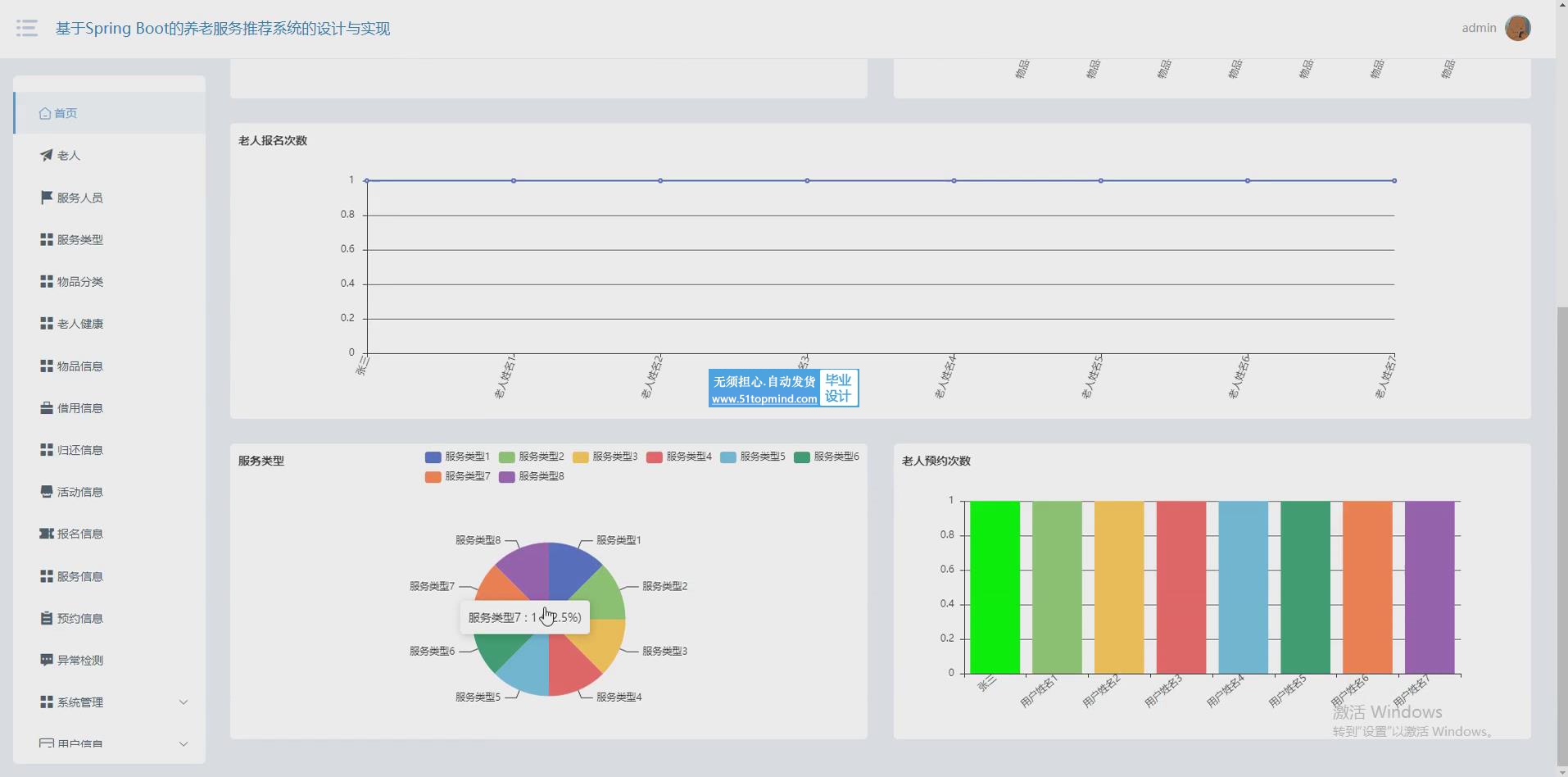Open 老人健康 menu entry
The height and width of the screenshot is (777, 1568).
[109, 324]
